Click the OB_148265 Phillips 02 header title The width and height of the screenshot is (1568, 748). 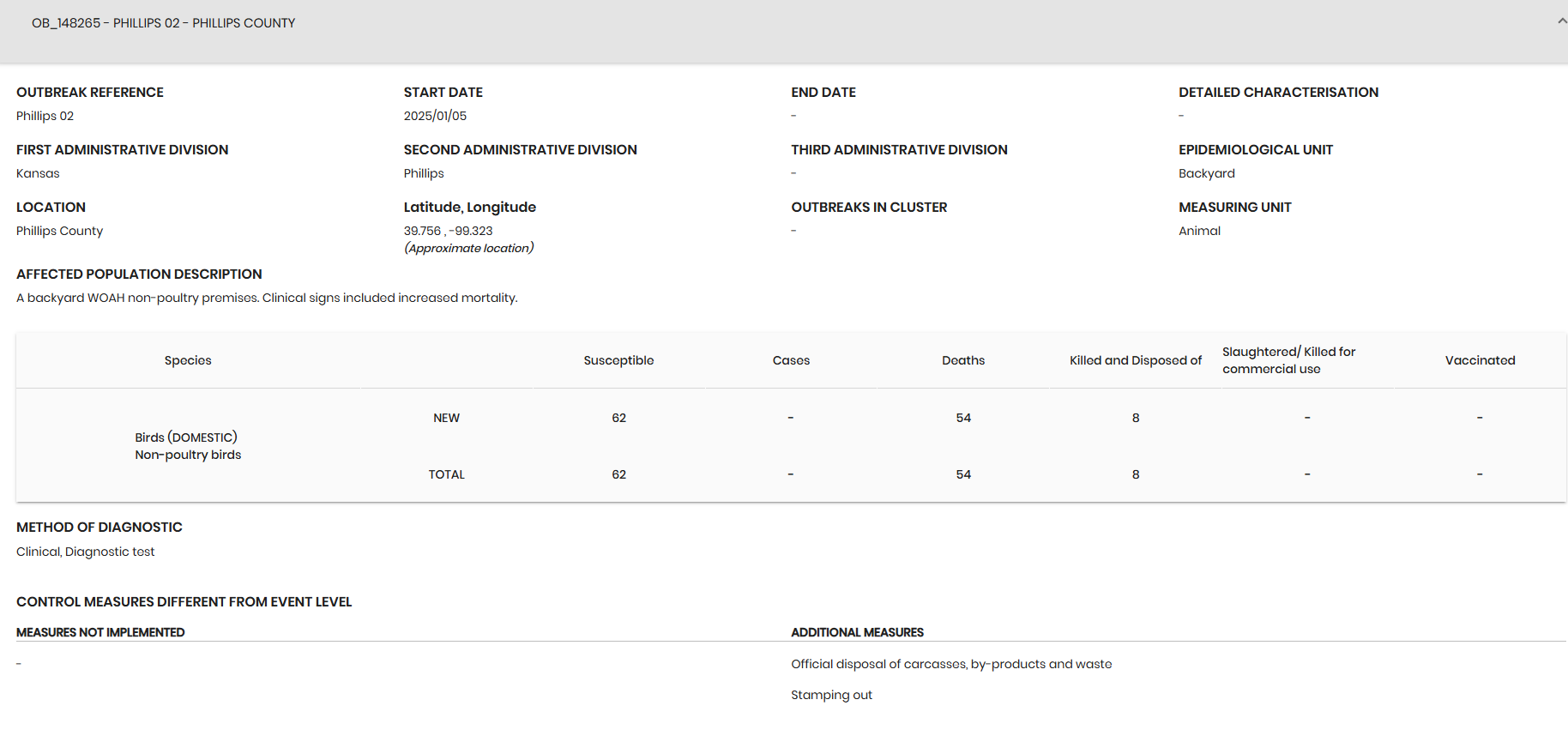pyautogui.click(x=163, y=23)
